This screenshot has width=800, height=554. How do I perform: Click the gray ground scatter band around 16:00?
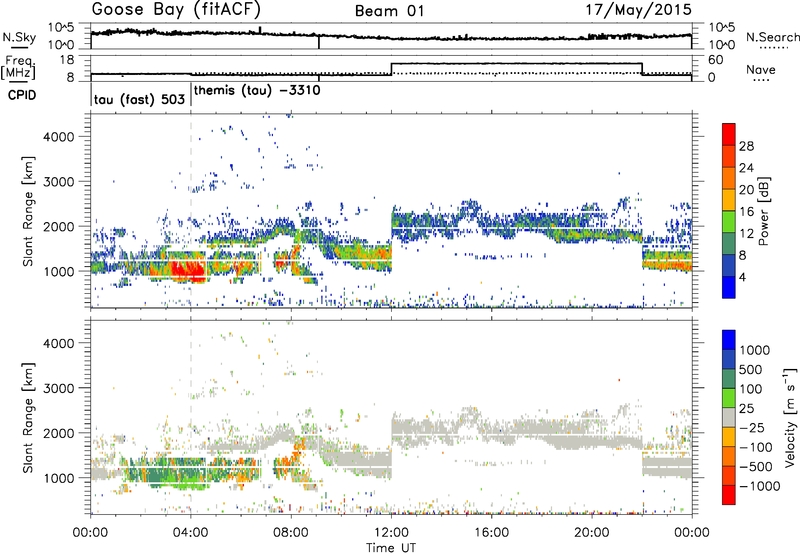point(491,431)
